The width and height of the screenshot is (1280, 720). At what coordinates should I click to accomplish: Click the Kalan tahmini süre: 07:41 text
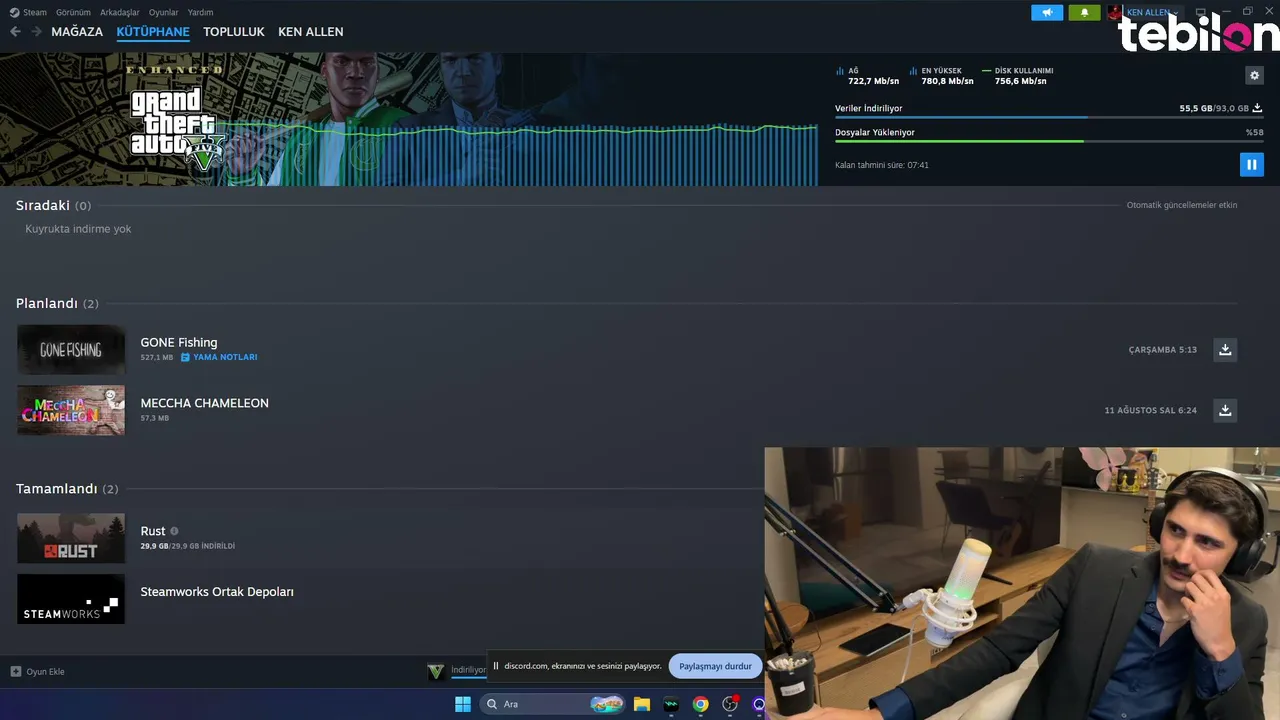882,165
